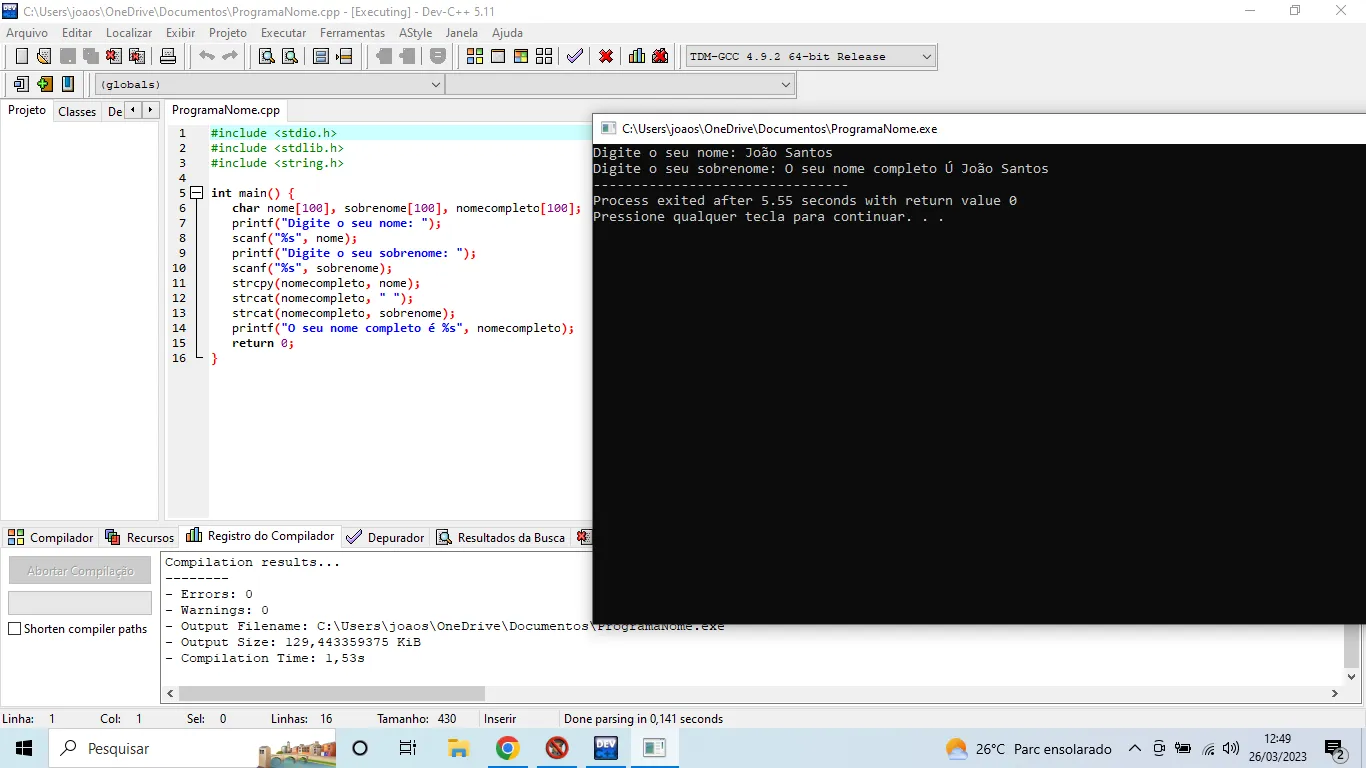1366x768 pixels.
Task: Stop execution with the red X icon
Action: (x=606, y=56)
